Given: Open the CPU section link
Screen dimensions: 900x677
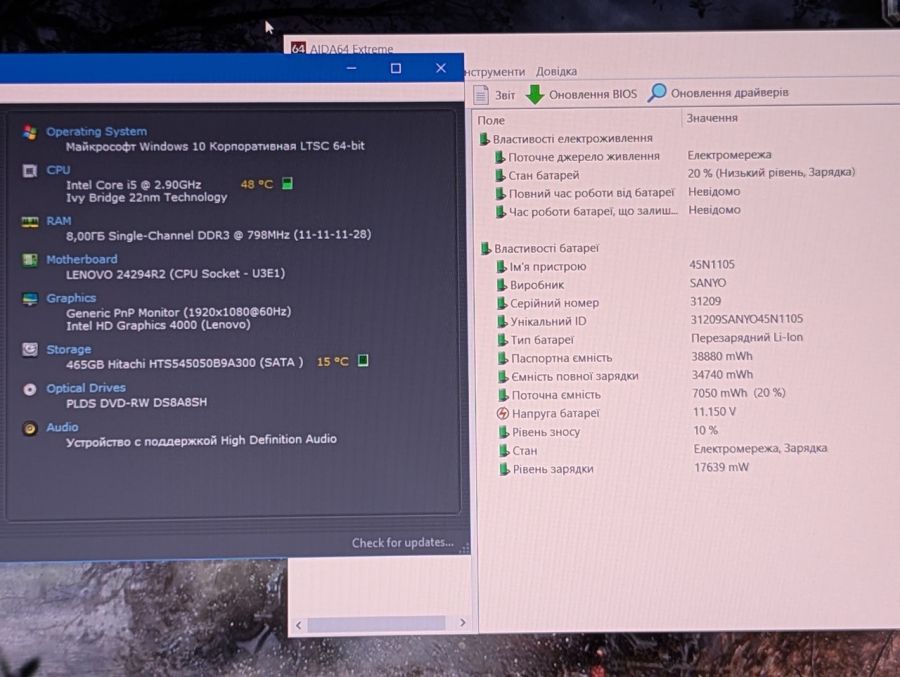Looking at the screenshot, I should (58, 170).
